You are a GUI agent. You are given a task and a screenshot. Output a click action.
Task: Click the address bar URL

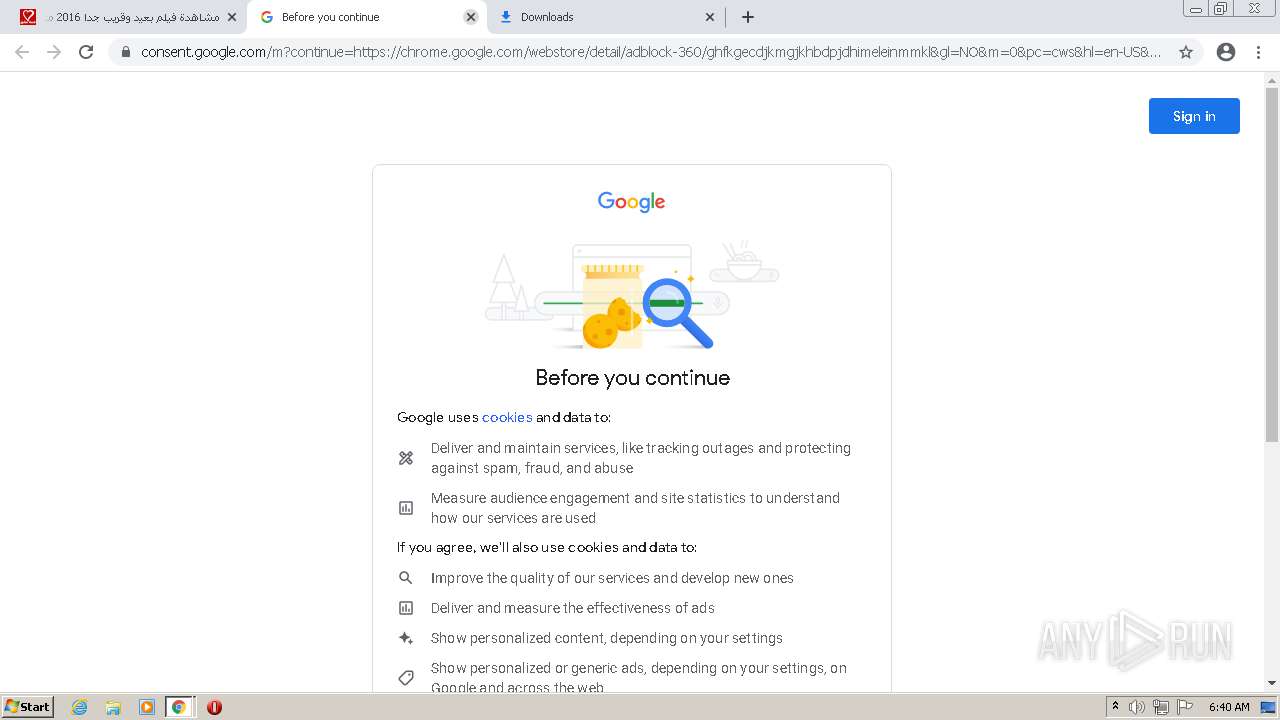[651, 52]
